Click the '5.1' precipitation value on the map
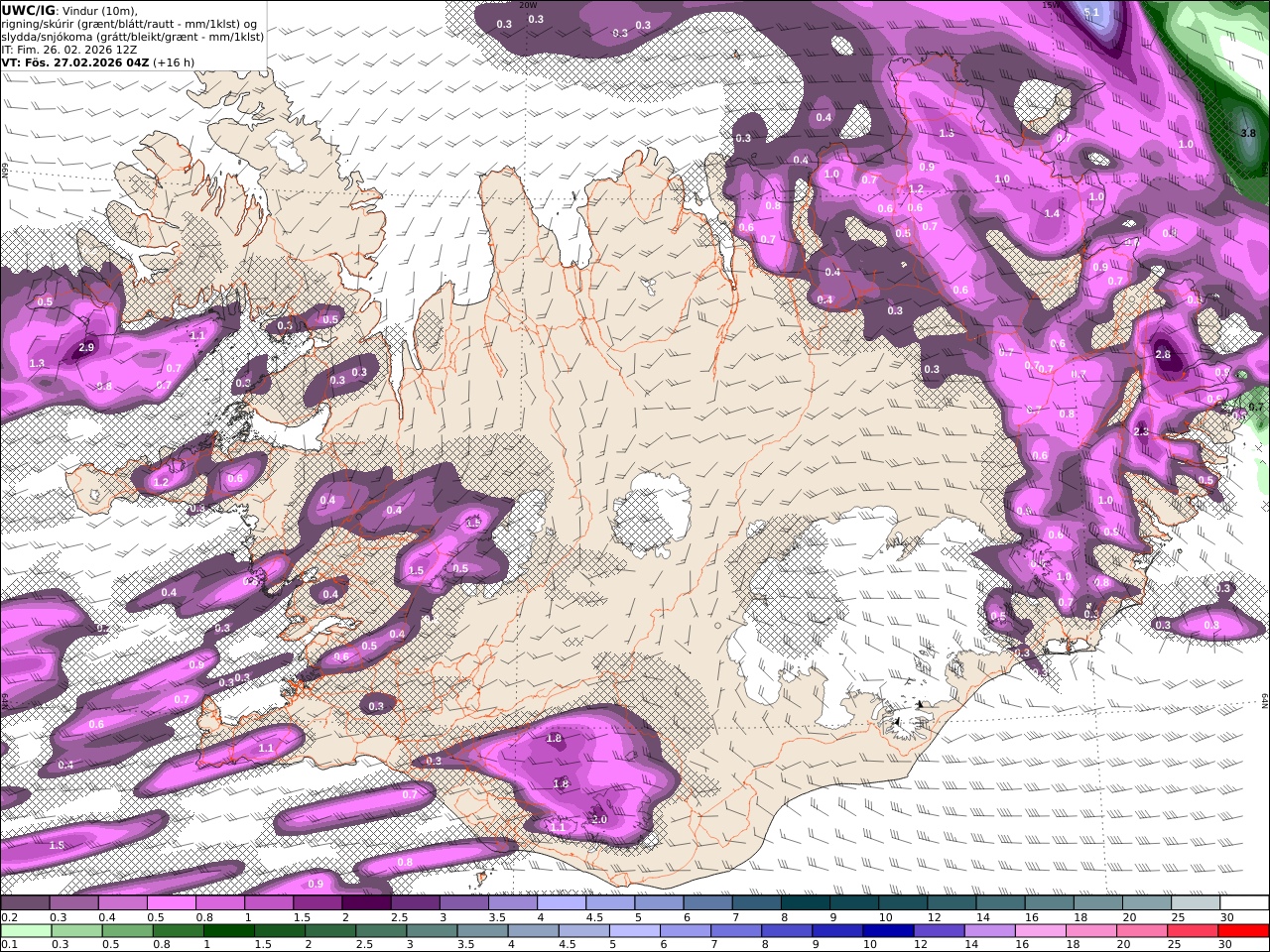1270x952 pixels. pyautogui.click(x=1092, y=12)
